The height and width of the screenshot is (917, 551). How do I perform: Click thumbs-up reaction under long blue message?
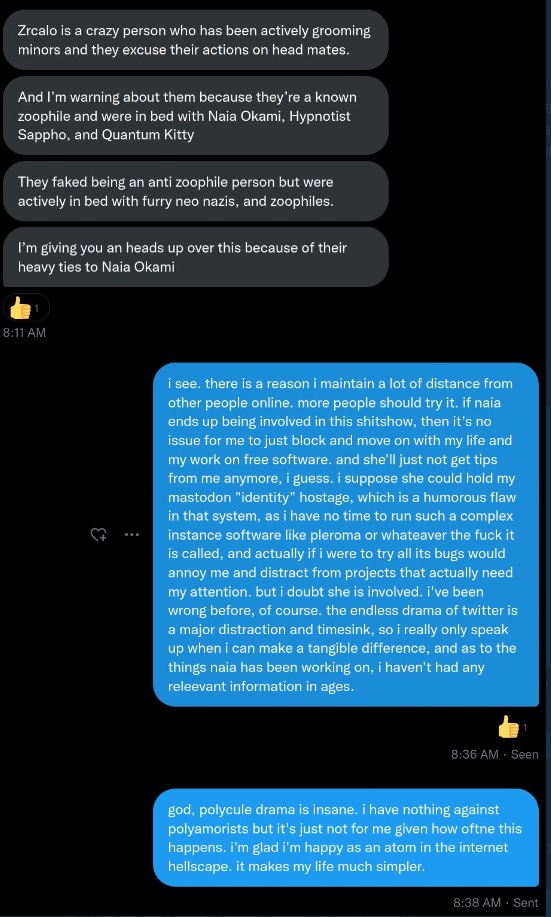click(x=508, y=728)
